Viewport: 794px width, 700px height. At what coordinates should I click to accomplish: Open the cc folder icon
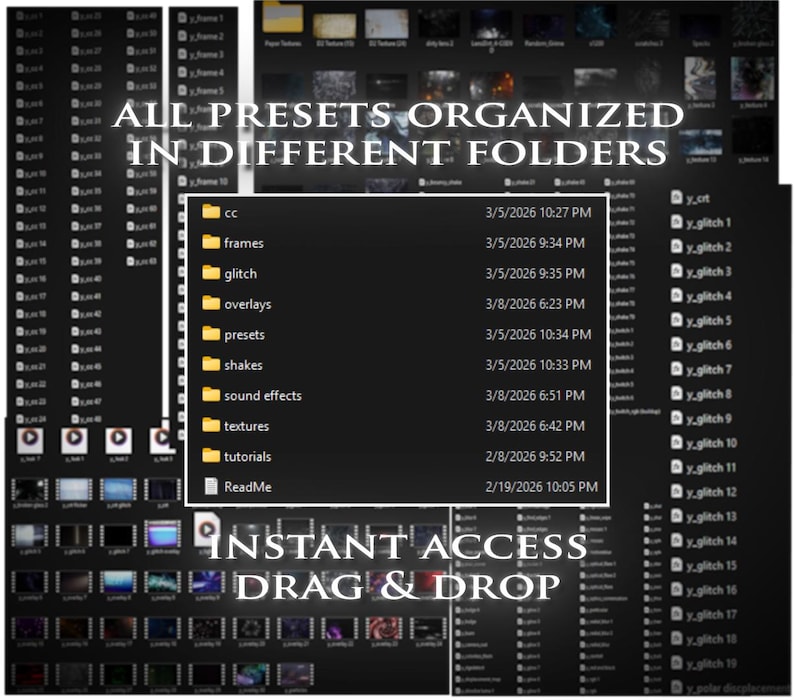[x=211, y=212]
